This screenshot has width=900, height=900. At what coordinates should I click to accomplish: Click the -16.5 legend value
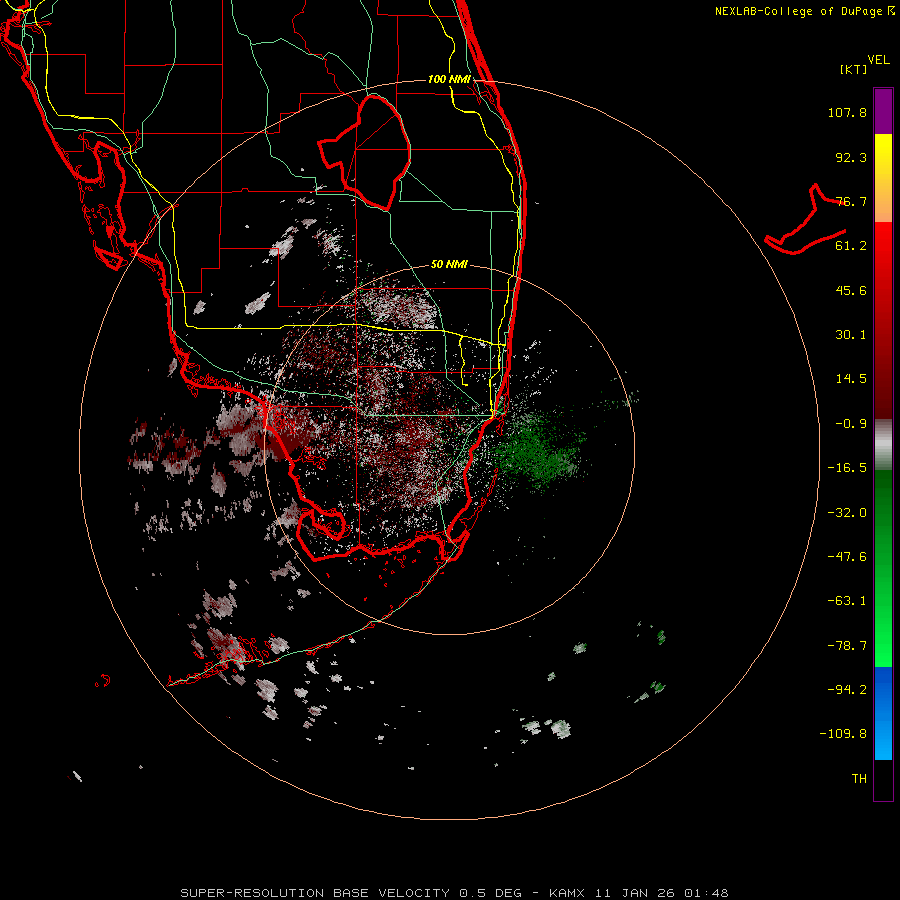click(847, 468)
